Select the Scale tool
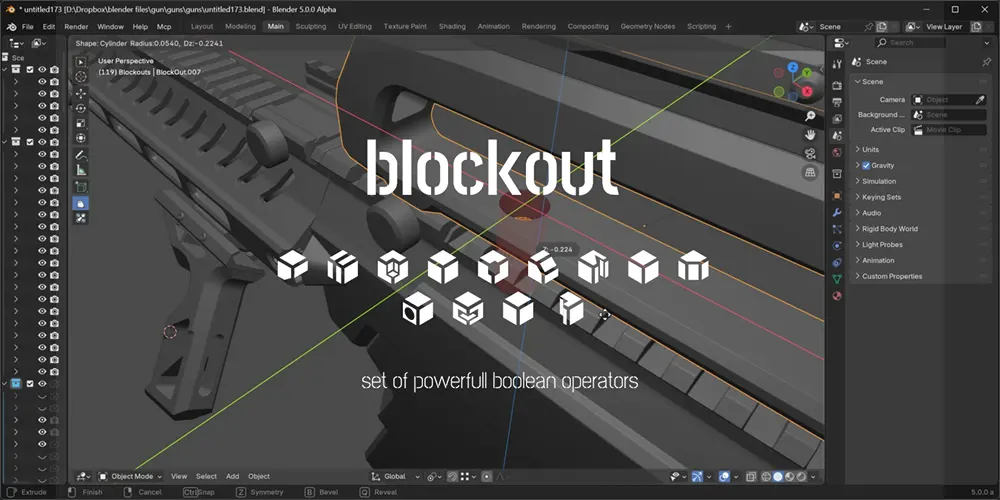This screenshot has width=1000, height=500. click(81, 123)
